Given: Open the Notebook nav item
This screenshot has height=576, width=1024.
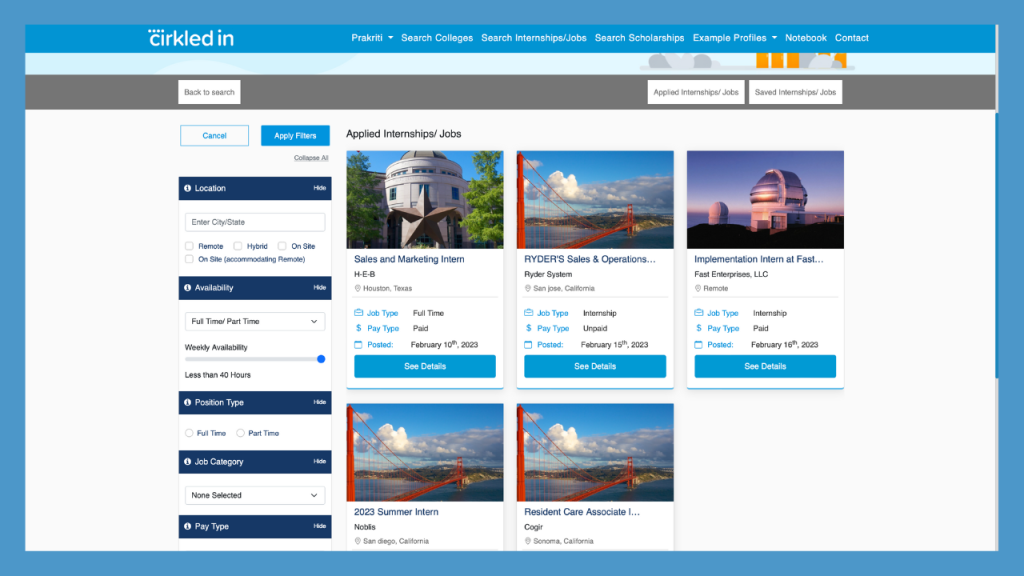Looking at the screenshot, I should 806,38.
